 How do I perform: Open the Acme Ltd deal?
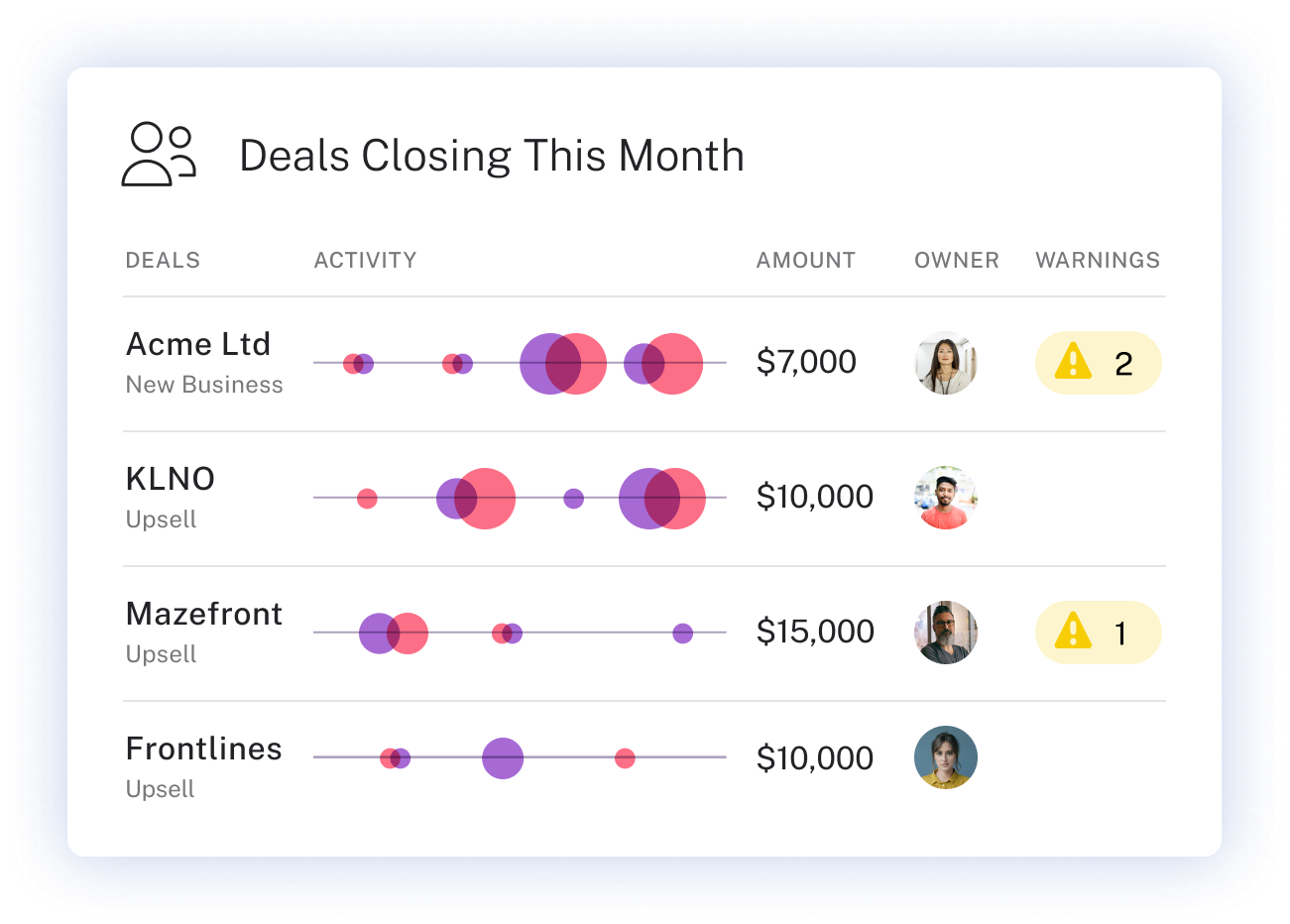(x=198, y=344)
